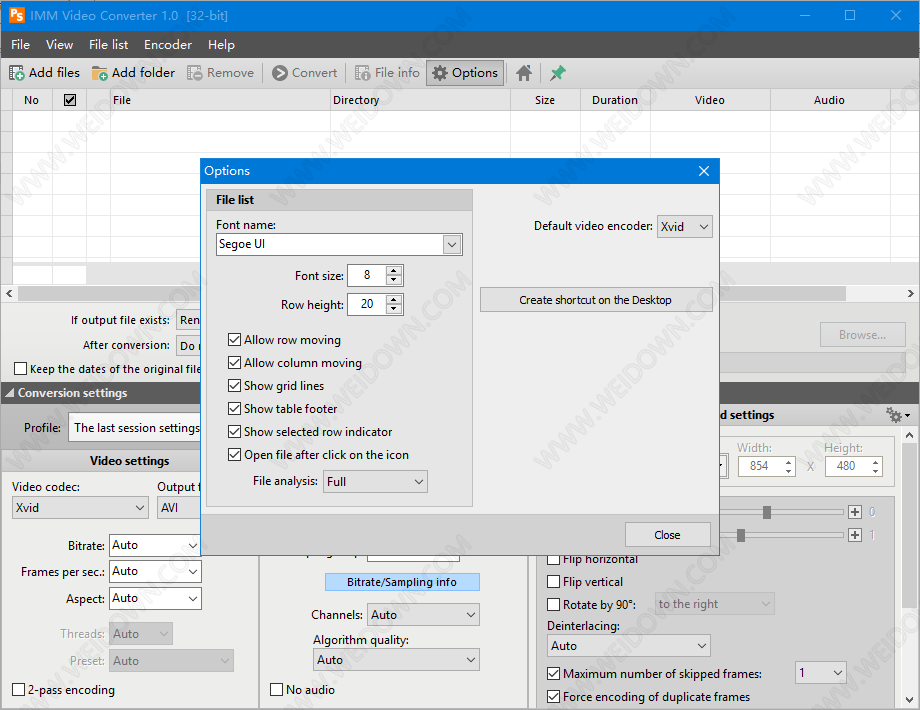The image size is (920, 710).
Task: Open the gear menu in additional settings panel
Action: (898, 415)
